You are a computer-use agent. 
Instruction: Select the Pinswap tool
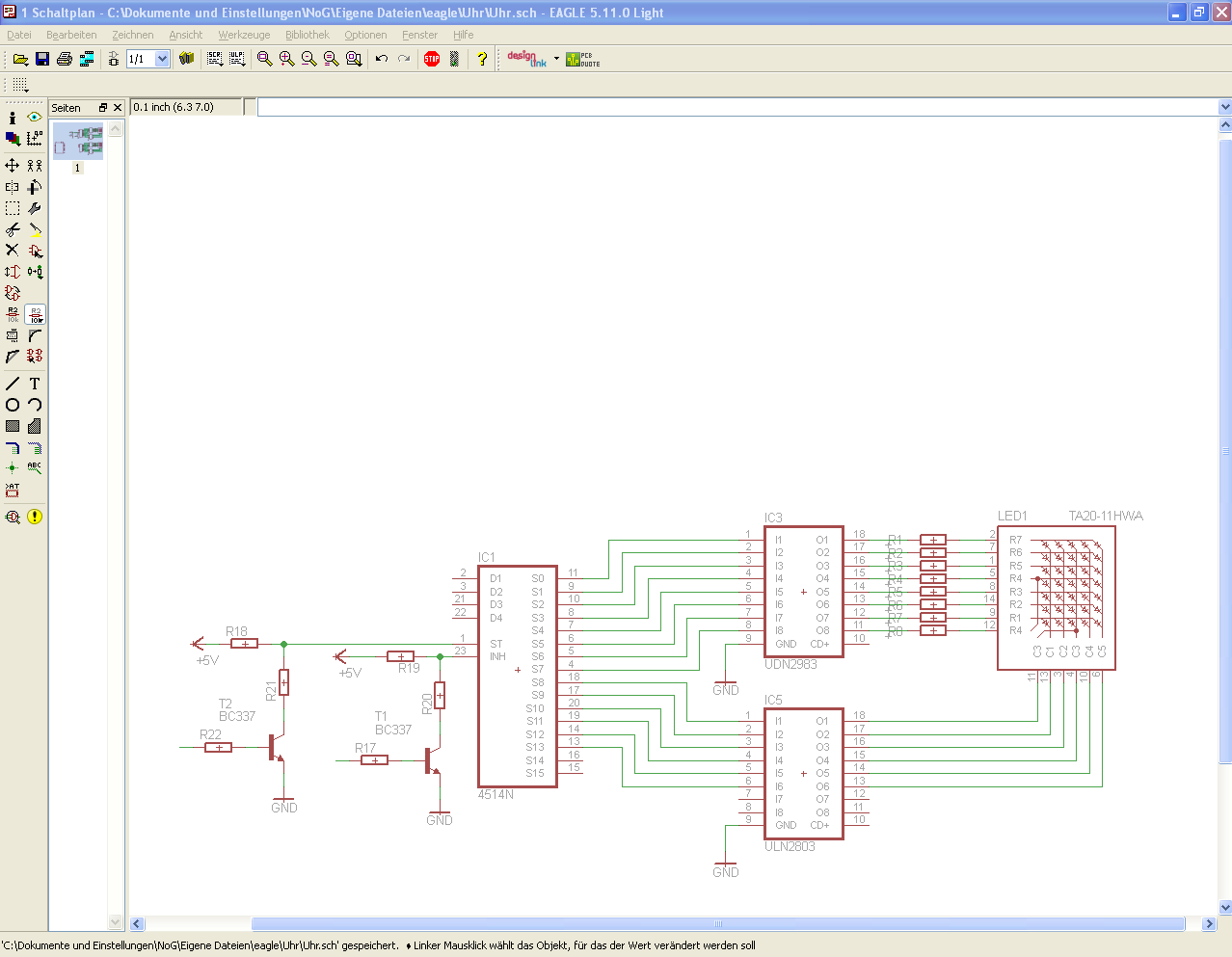[13, 272]
